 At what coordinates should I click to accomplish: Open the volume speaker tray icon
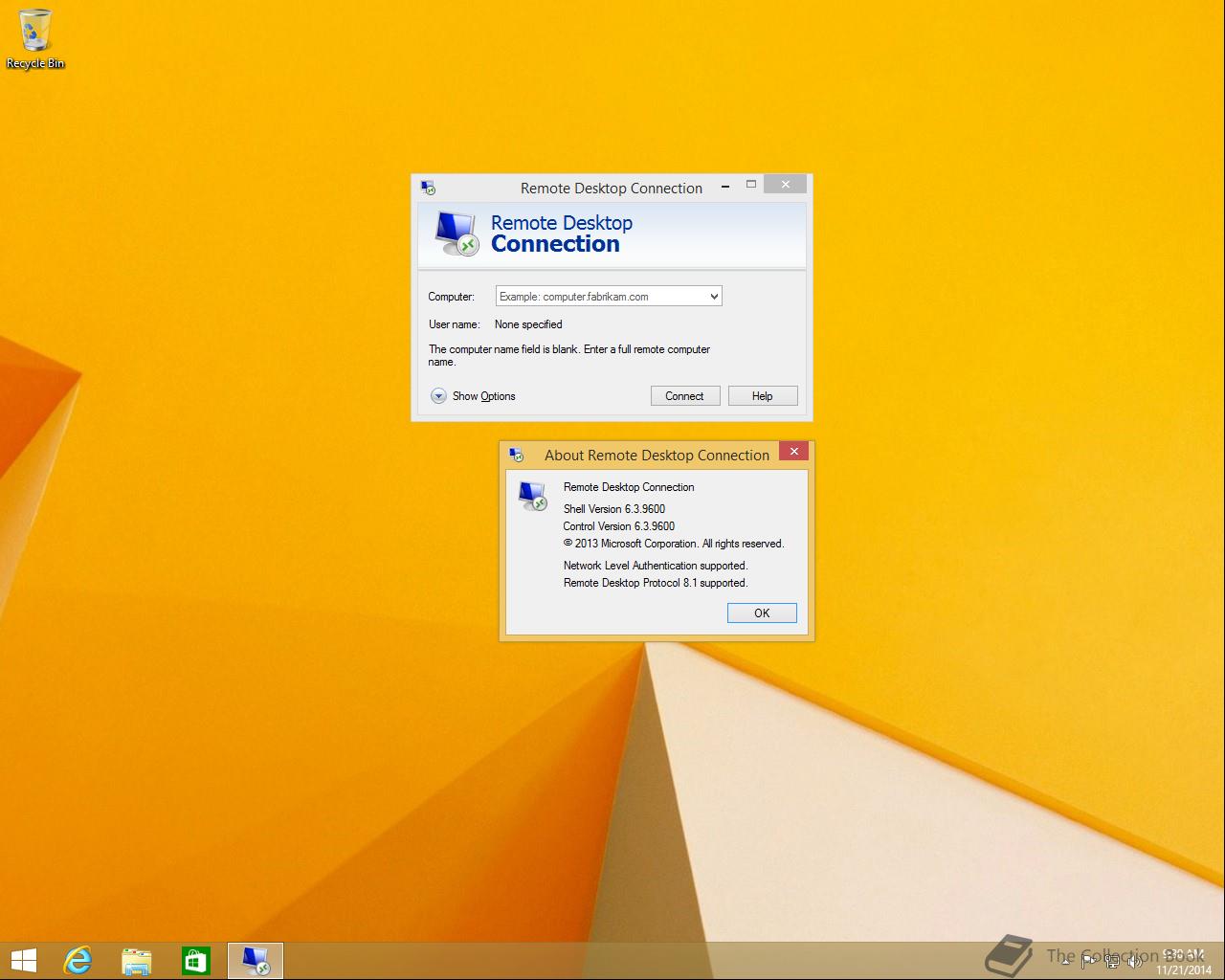pyautogui.click(x=1135, y=960)
